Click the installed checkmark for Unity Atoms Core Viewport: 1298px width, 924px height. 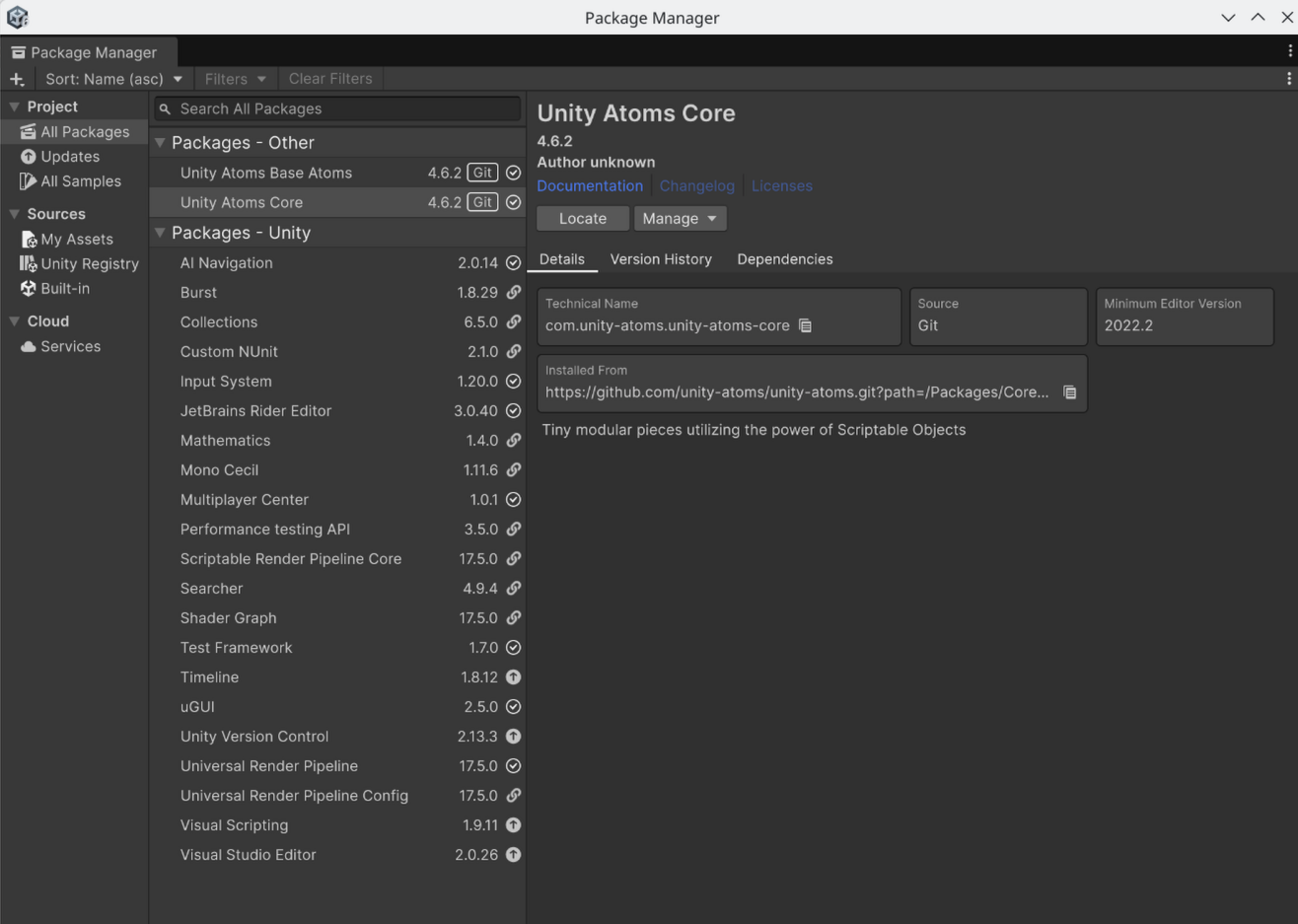point(513,202)
